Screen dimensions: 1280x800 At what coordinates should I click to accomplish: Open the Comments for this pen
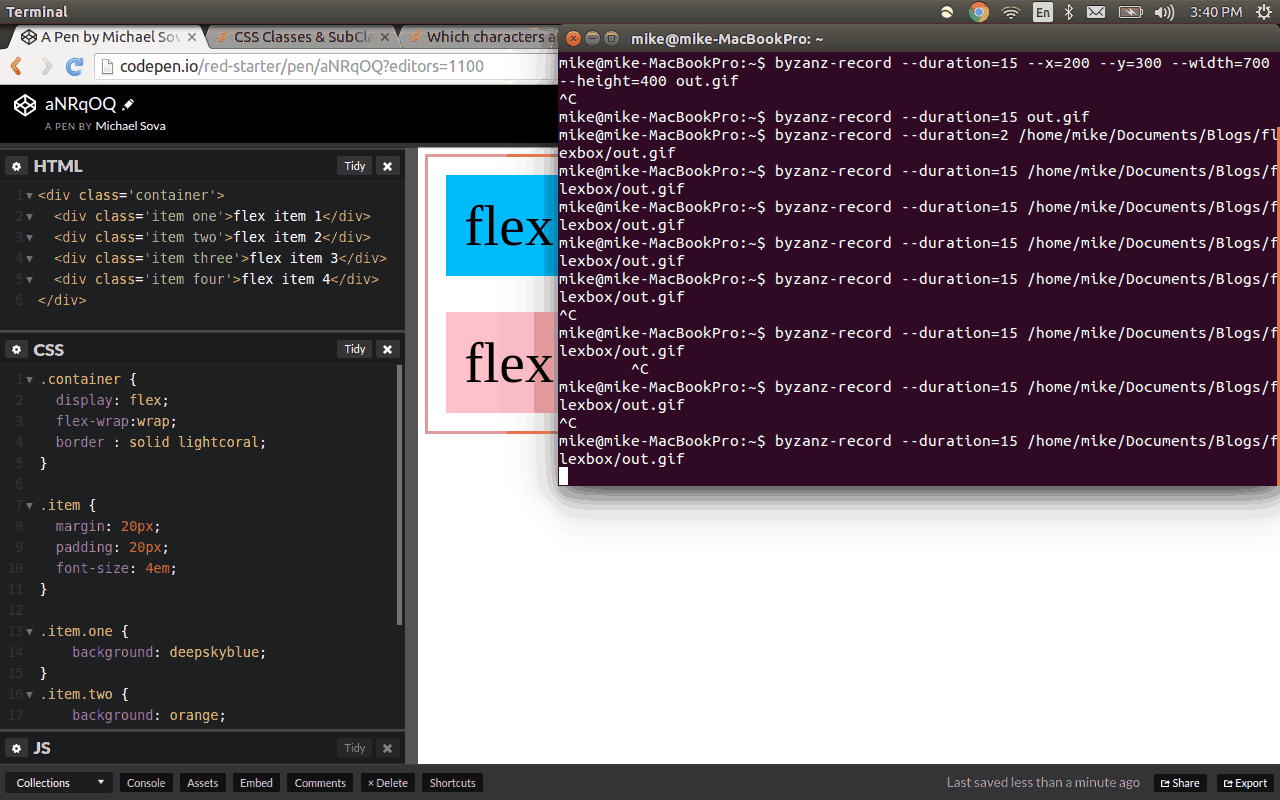click(320, 783)
